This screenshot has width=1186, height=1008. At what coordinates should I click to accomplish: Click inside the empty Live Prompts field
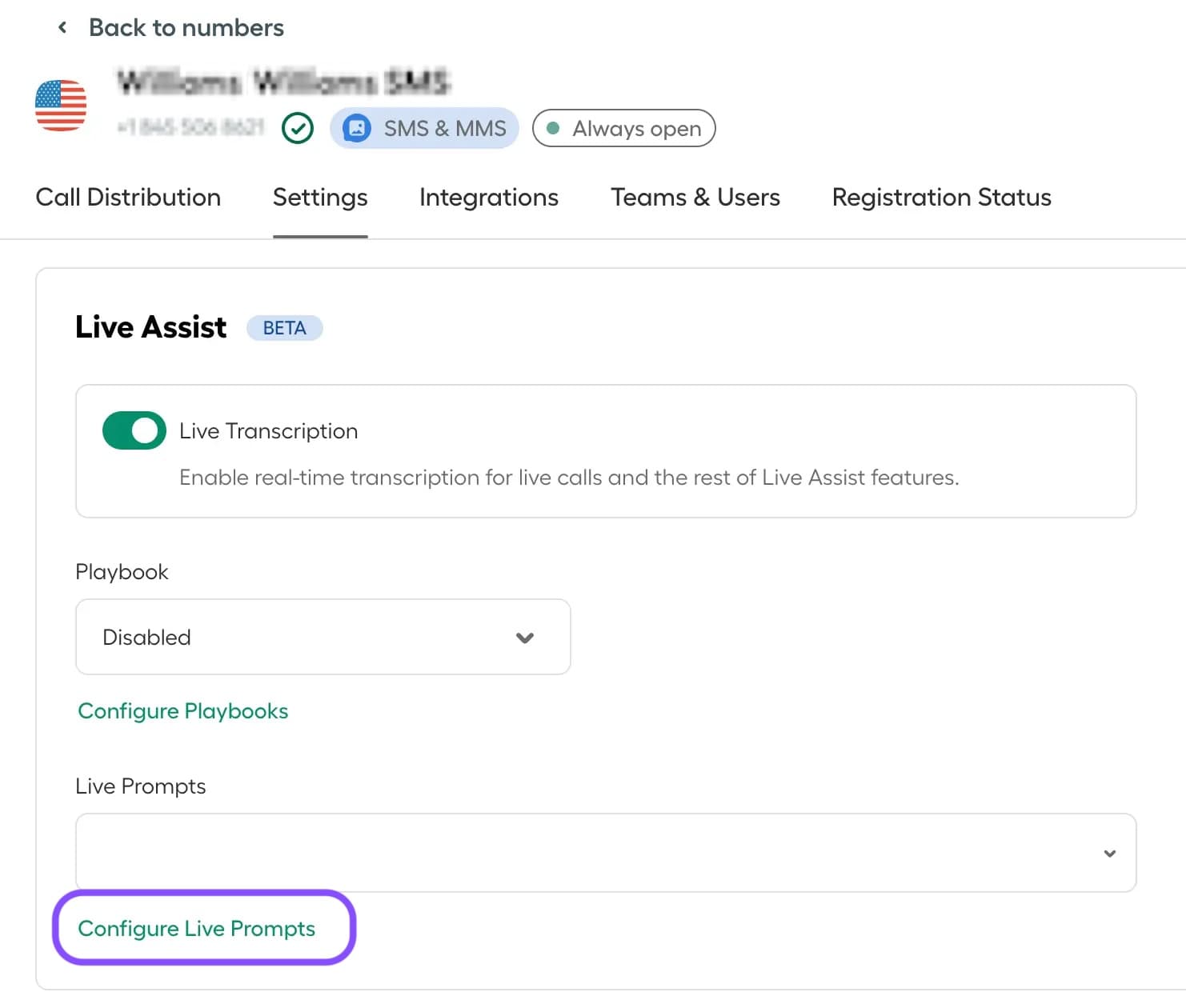click(560, 853)
